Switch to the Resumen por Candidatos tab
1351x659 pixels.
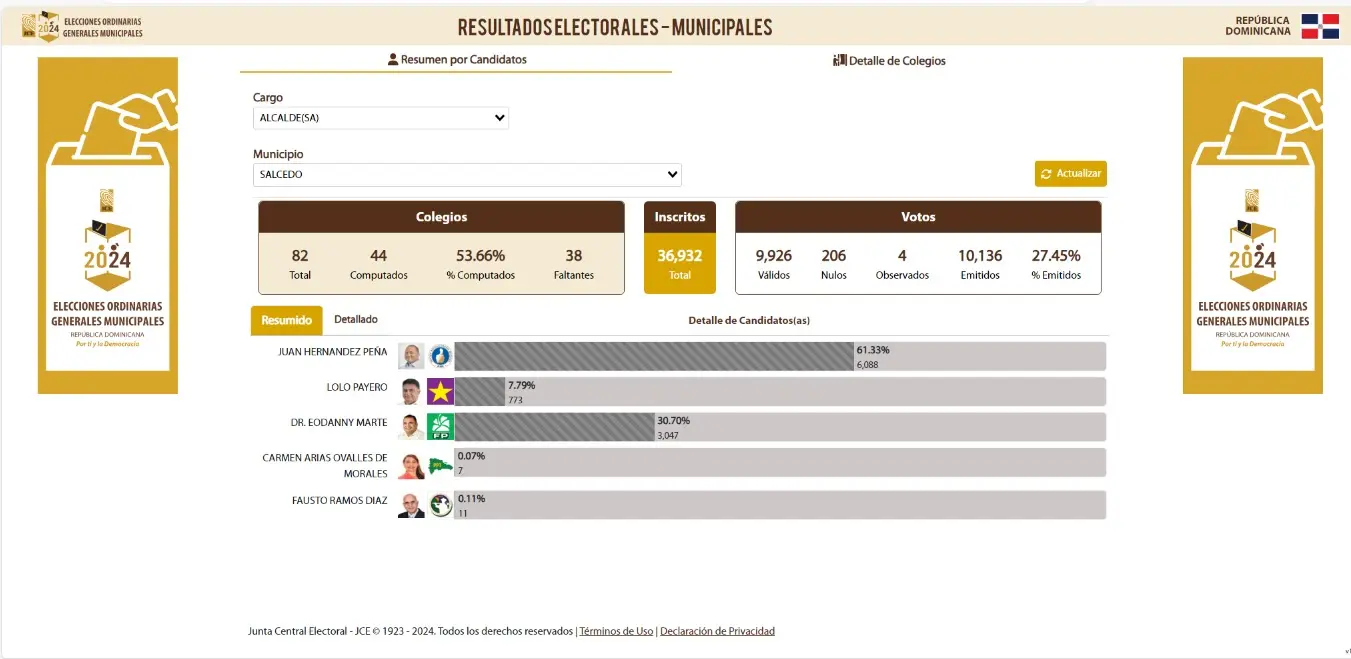(457, 60)
